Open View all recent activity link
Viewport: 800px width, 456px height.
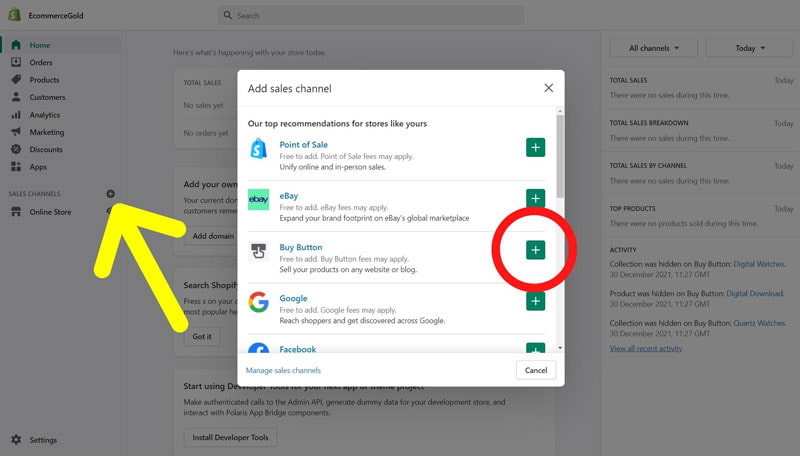pos(646,348)
